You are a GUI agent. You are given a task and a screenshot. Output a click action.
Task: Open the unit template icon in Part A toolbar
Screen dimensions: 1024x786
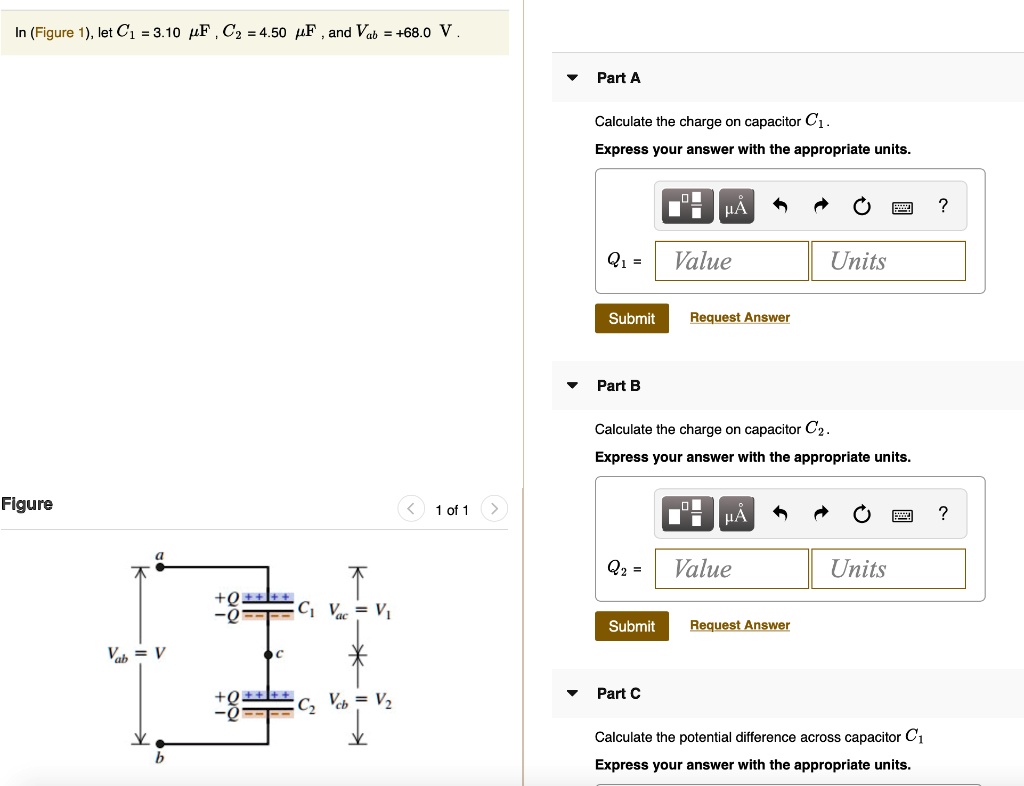click(687, 206)
